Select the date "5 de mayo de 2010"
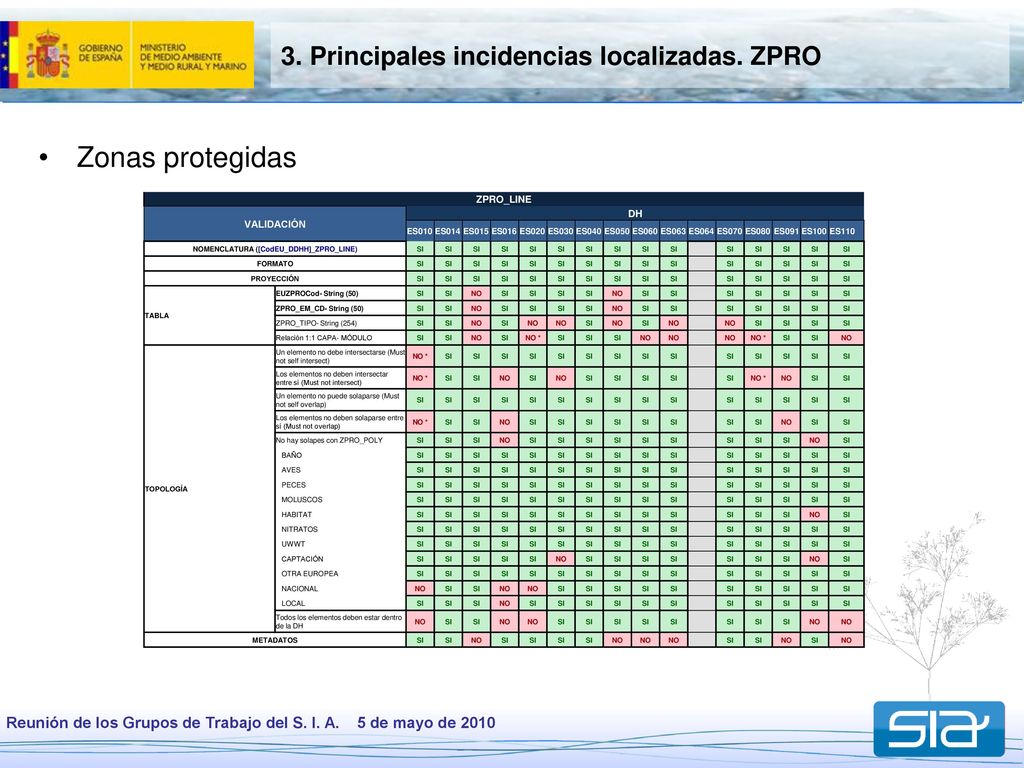 pos(426,723)
